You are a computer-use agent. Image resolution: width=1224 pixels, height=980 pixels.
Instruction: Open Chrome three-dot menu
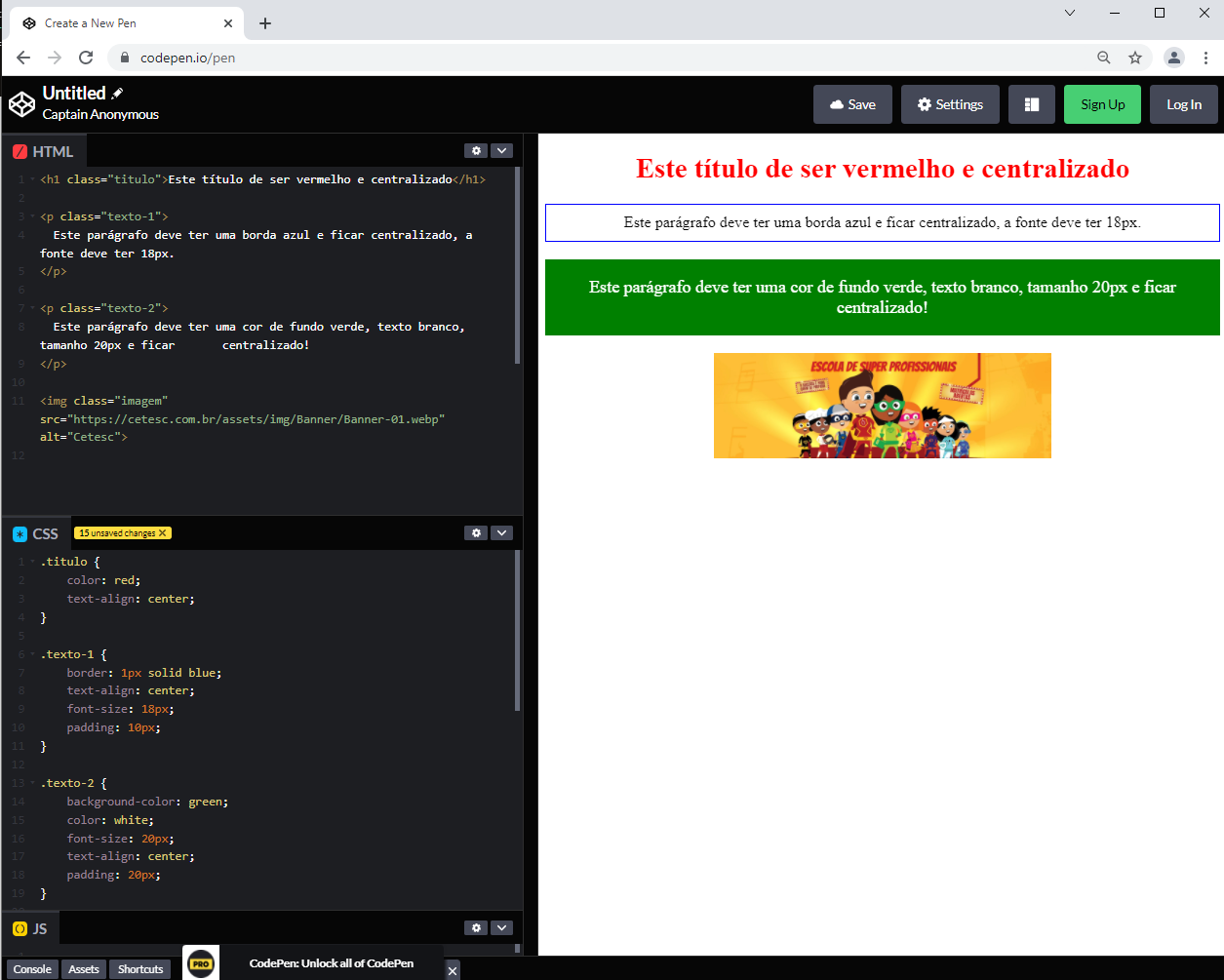pos(1205,58)
